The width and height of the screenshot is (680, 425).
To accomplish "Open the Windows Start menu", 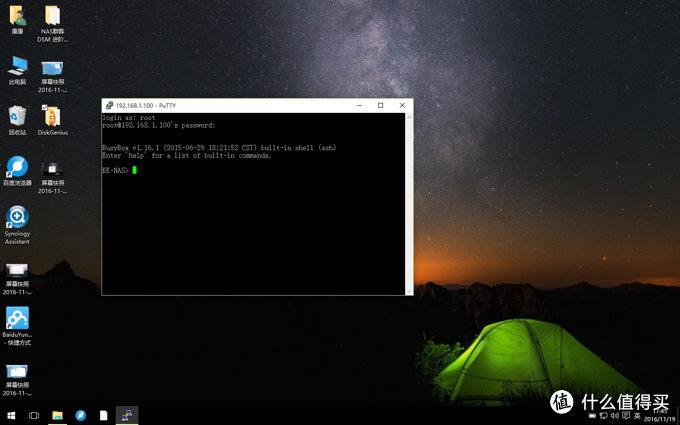I will 11,415.
